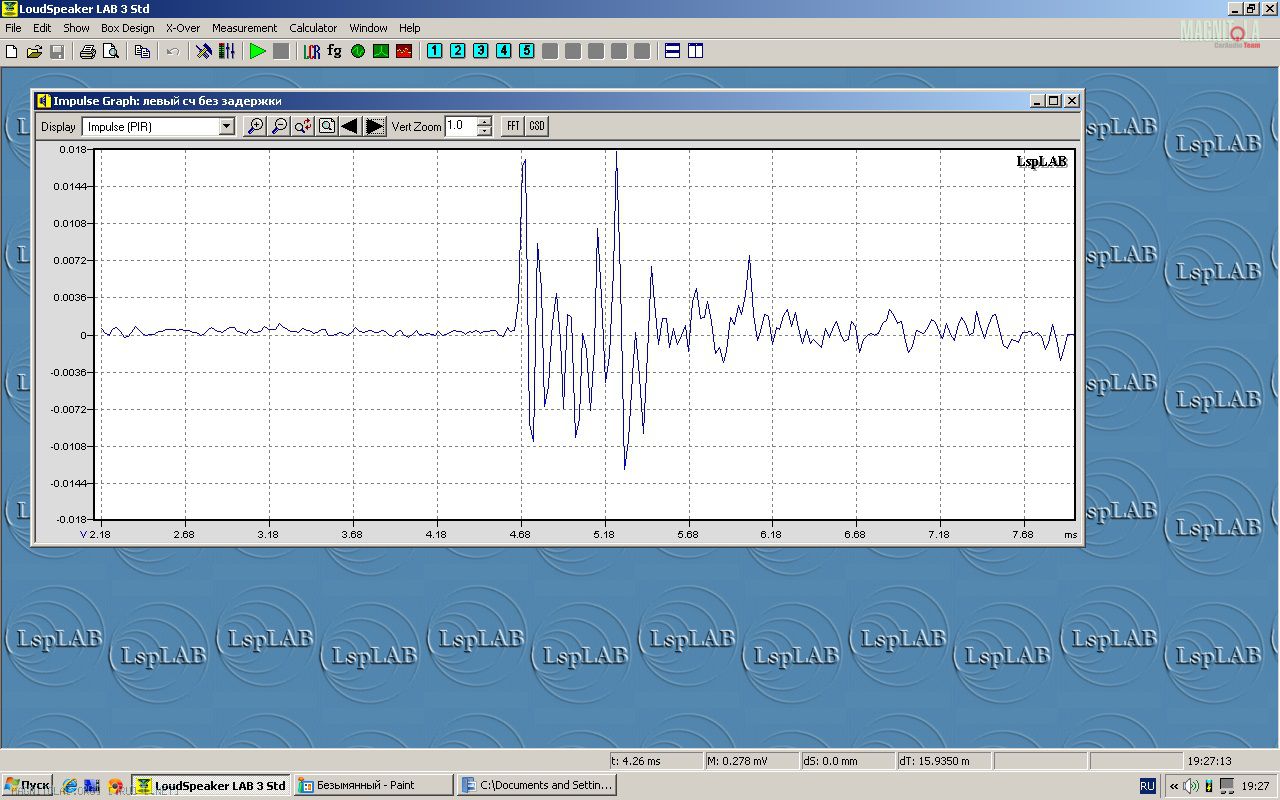Viewport: 1280px width, 800px height.
Task: Open the Edit menu
Action: click(42, 28)
